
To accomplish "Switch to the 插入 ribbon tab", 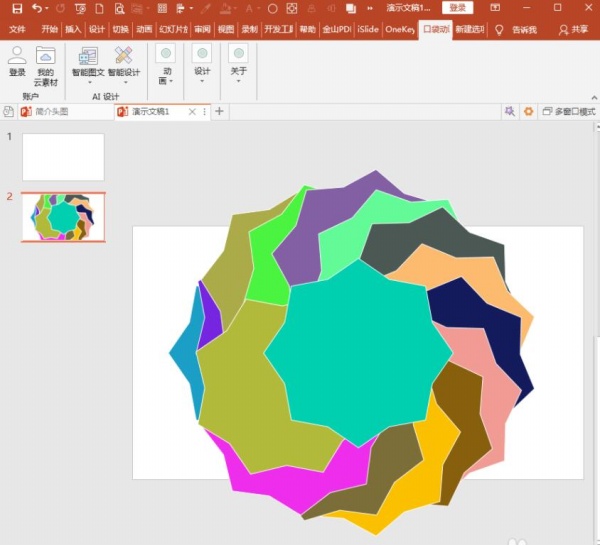I will pyautogui.click(x=73, y=30).
